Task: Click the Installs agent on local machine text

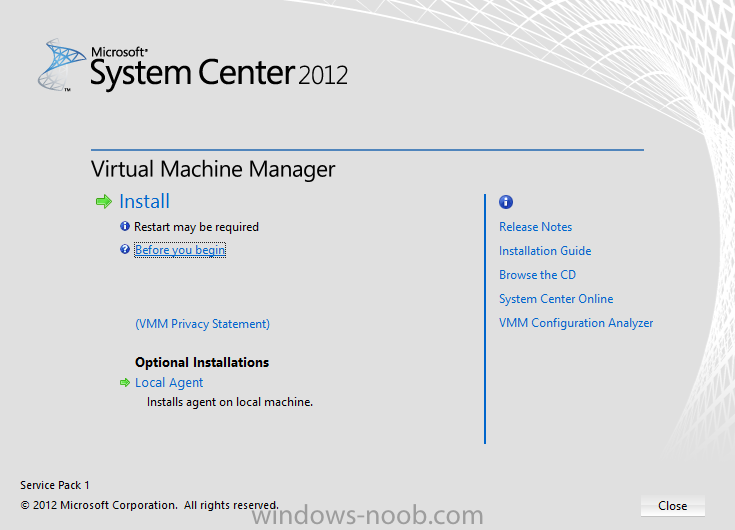Action: point(230,402)
